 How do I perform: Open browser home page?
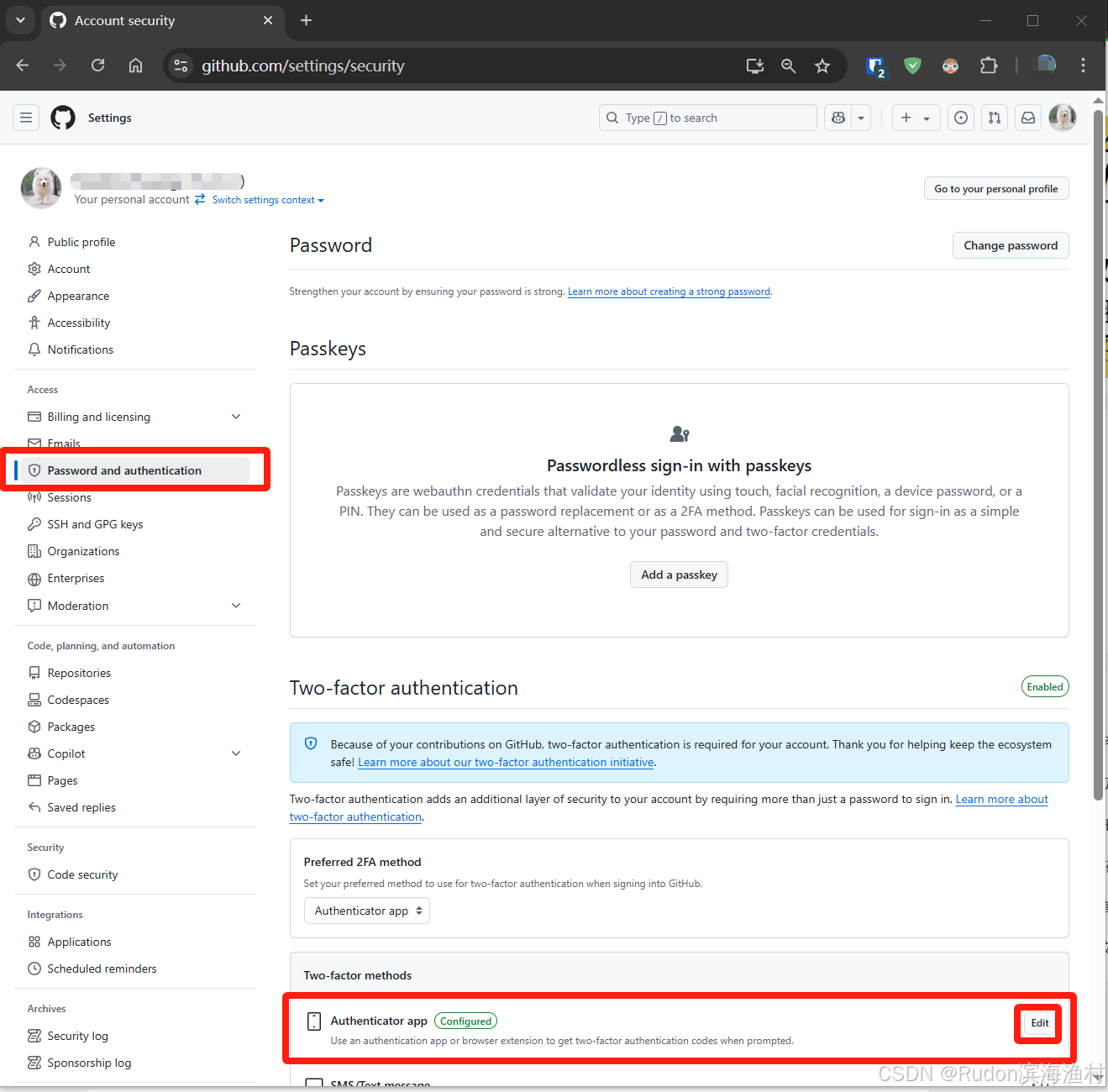[x=135, y=66]
